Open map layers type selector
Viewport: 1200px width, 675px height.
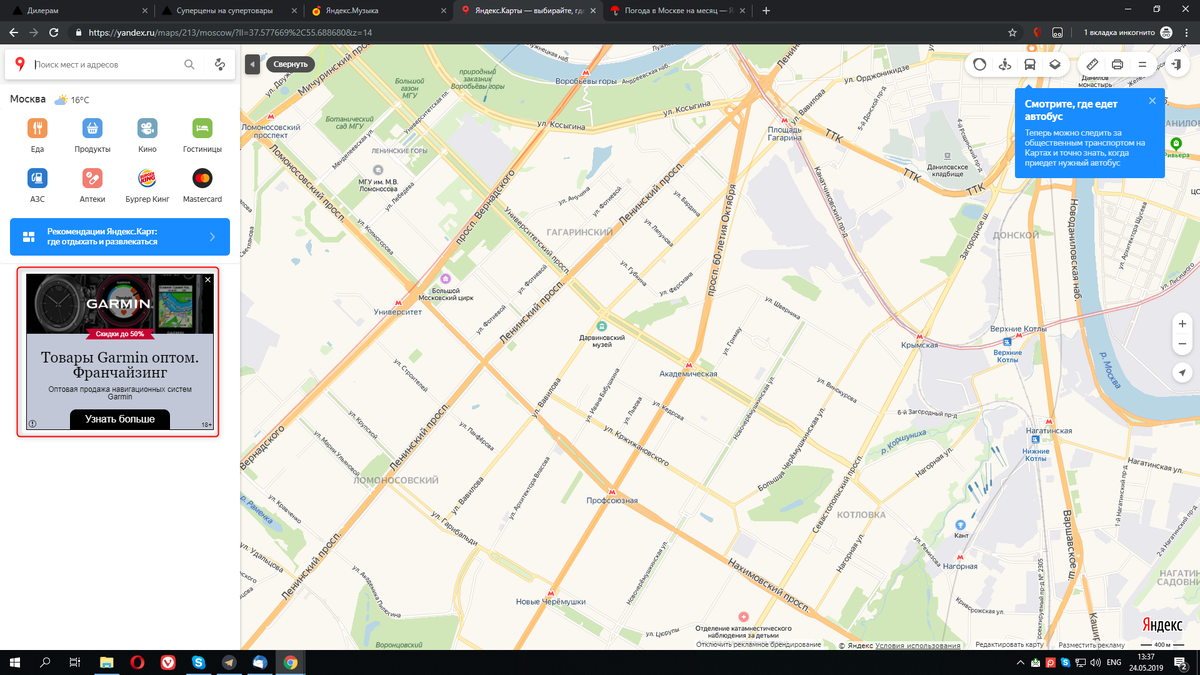[1054, 64]
